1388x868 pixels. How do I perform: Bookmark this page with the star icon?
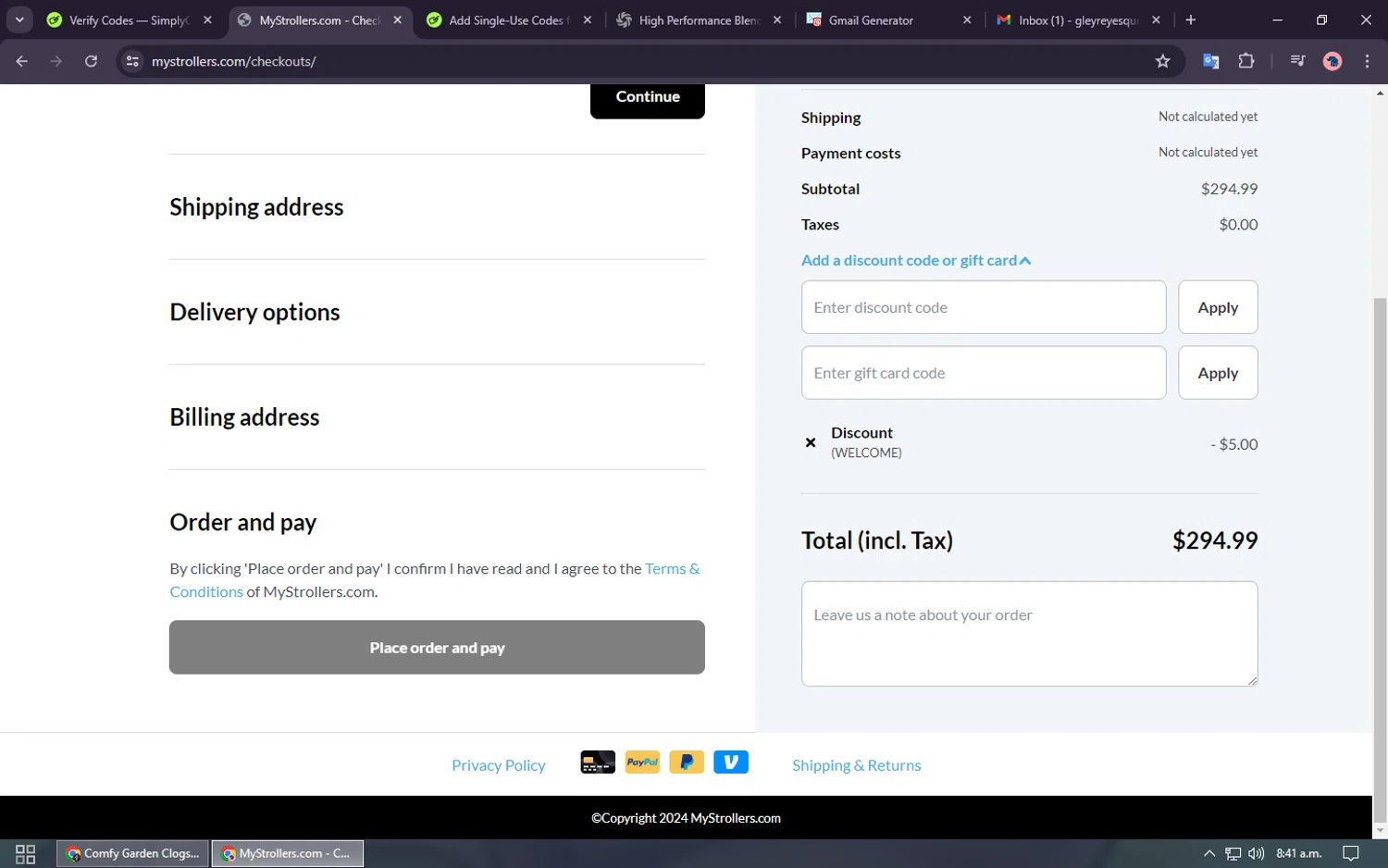[1163, 61]
